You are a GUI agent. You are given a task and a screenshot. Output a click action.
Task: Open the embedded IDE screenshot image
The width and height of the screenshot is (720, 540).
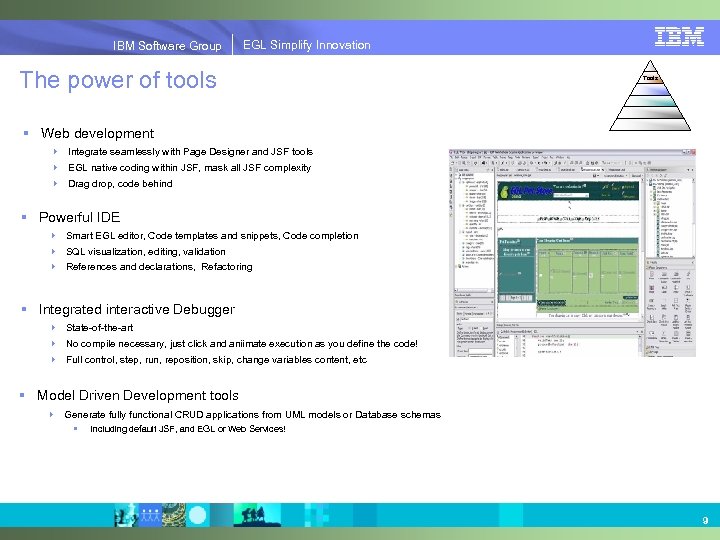pos(572,253)
